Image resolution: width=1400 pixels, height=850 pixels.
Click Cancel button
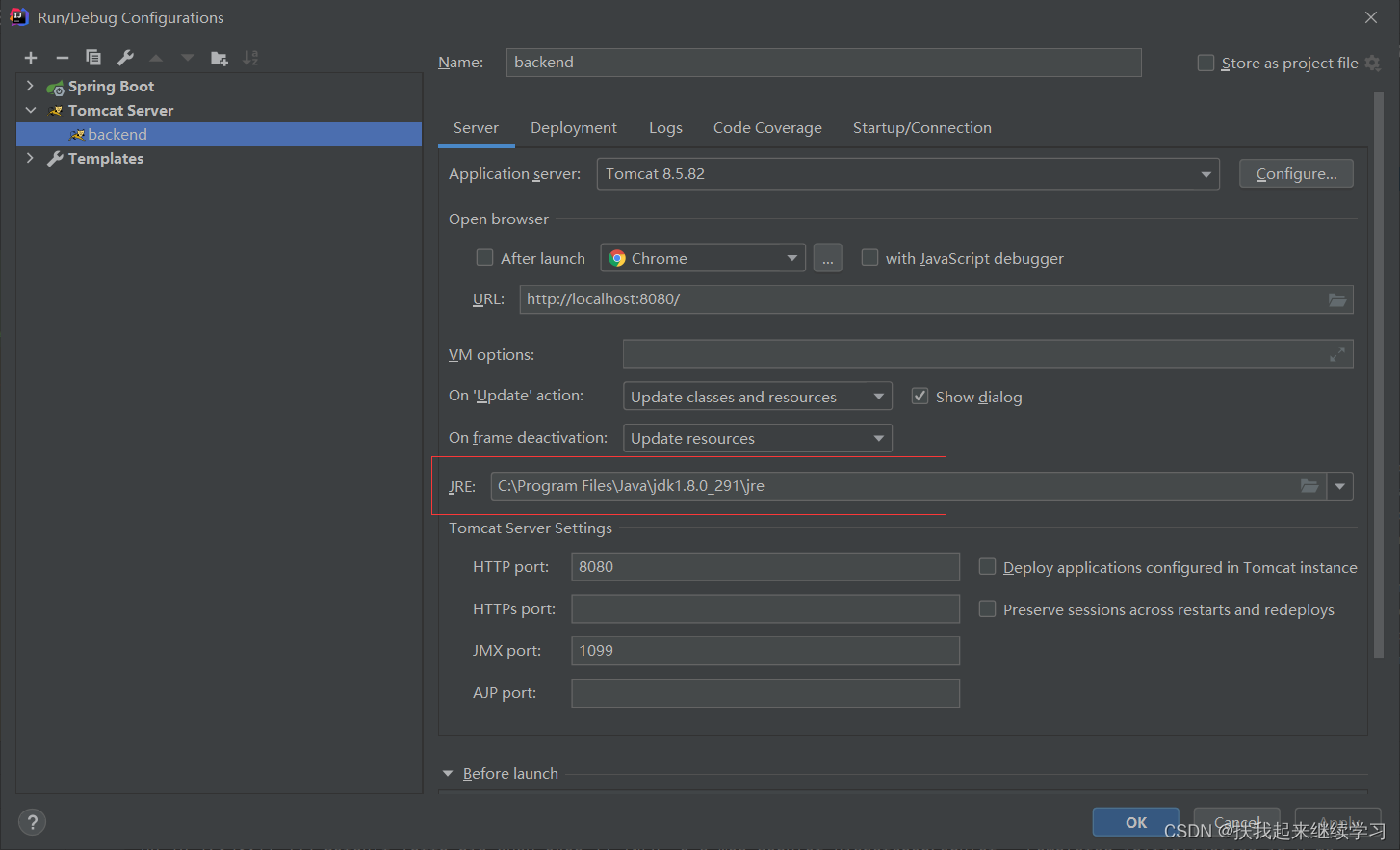click(1237, 822)
